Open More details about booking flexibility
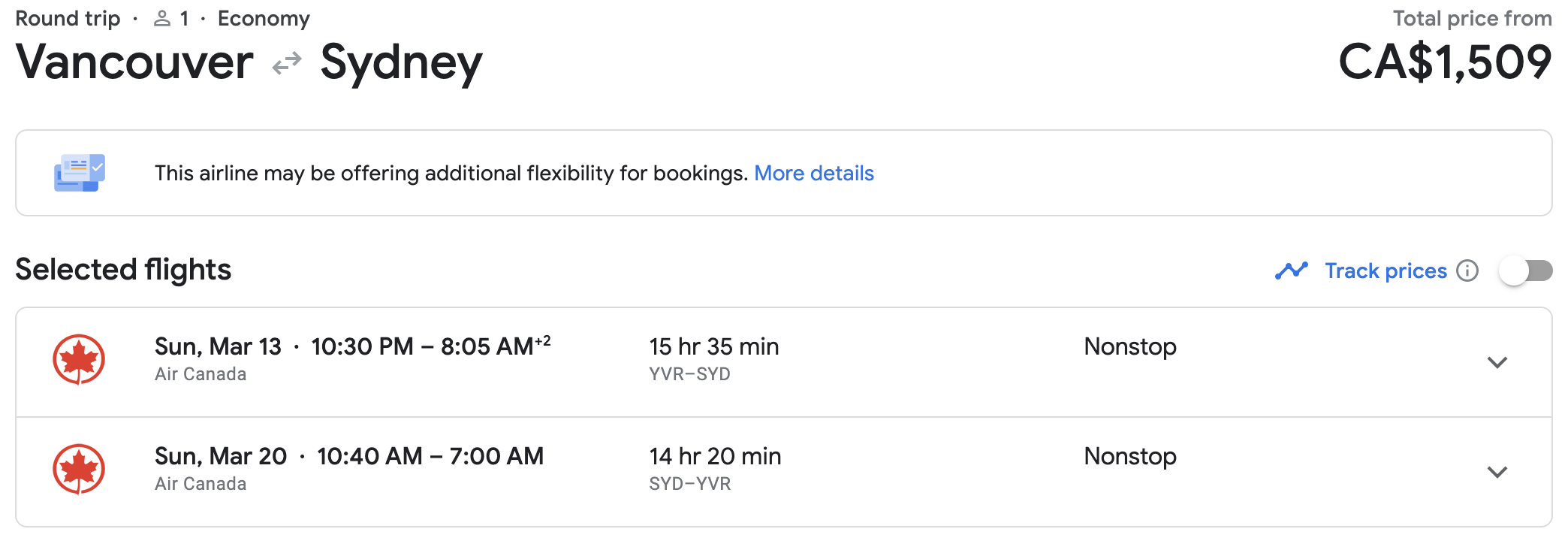Image resolution: width=1568 pixels, height=541 pixels. click(813, 174)
